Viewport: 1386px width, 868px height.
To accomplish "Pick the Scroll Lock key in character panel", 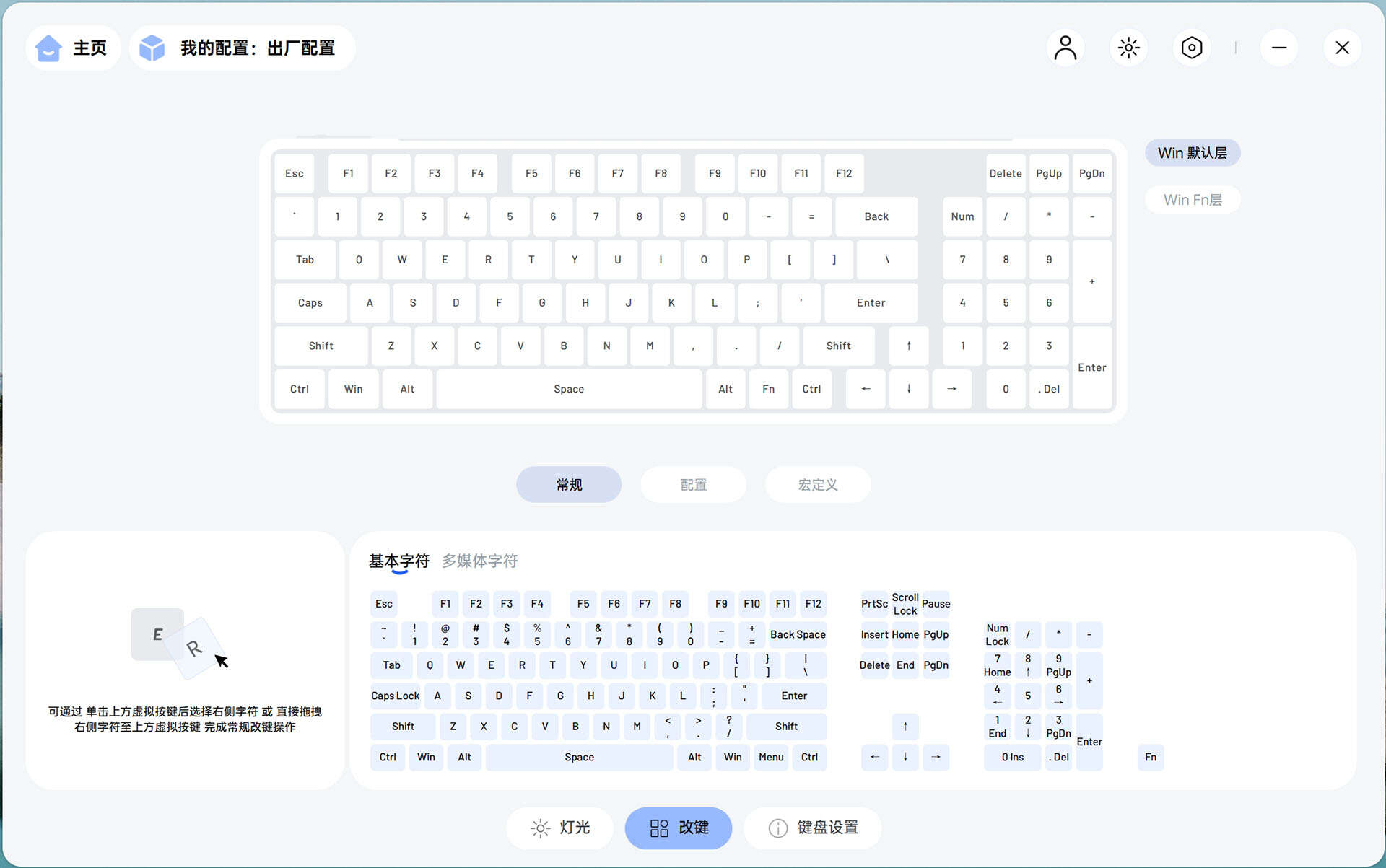I will tap(905, 604).
